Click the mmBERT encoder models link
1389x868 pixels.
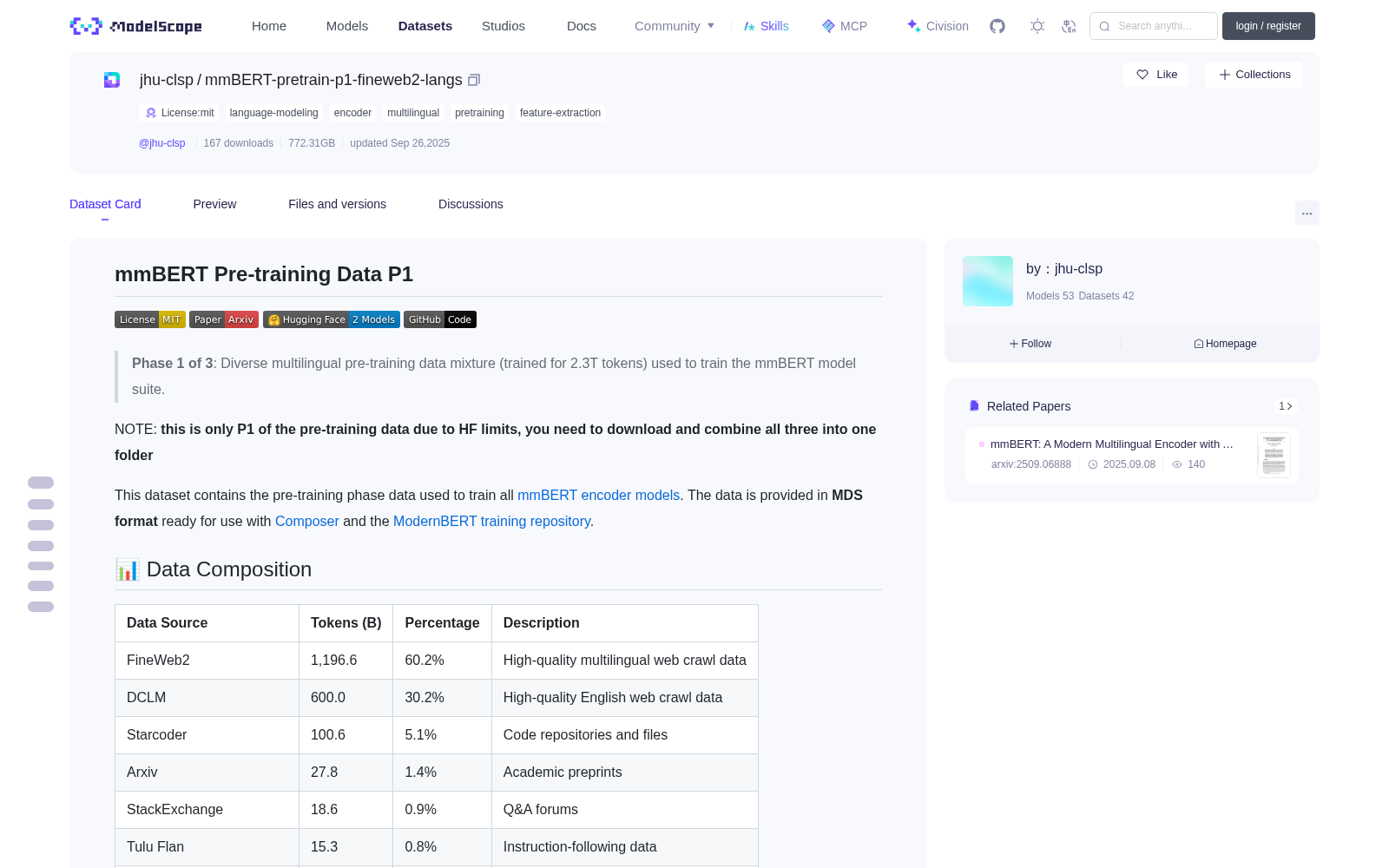click(598, 495)
